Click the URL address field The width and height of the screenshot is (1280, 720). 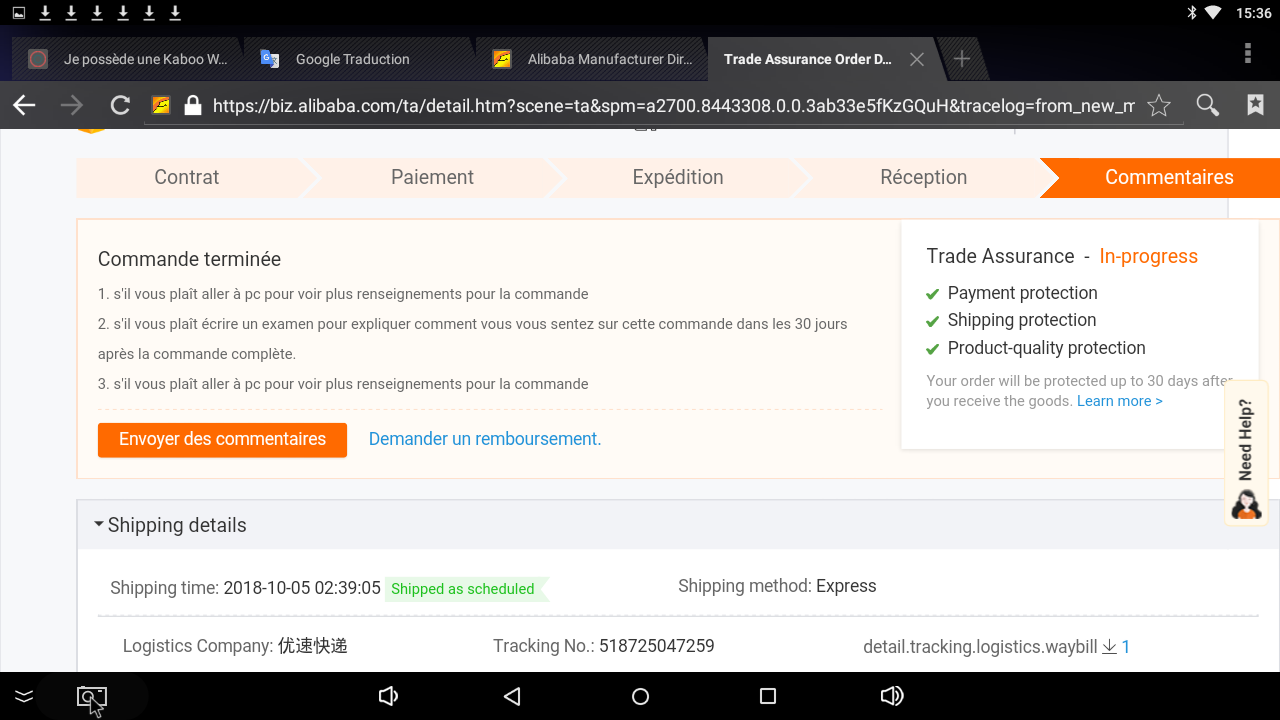tap(673, 105)
